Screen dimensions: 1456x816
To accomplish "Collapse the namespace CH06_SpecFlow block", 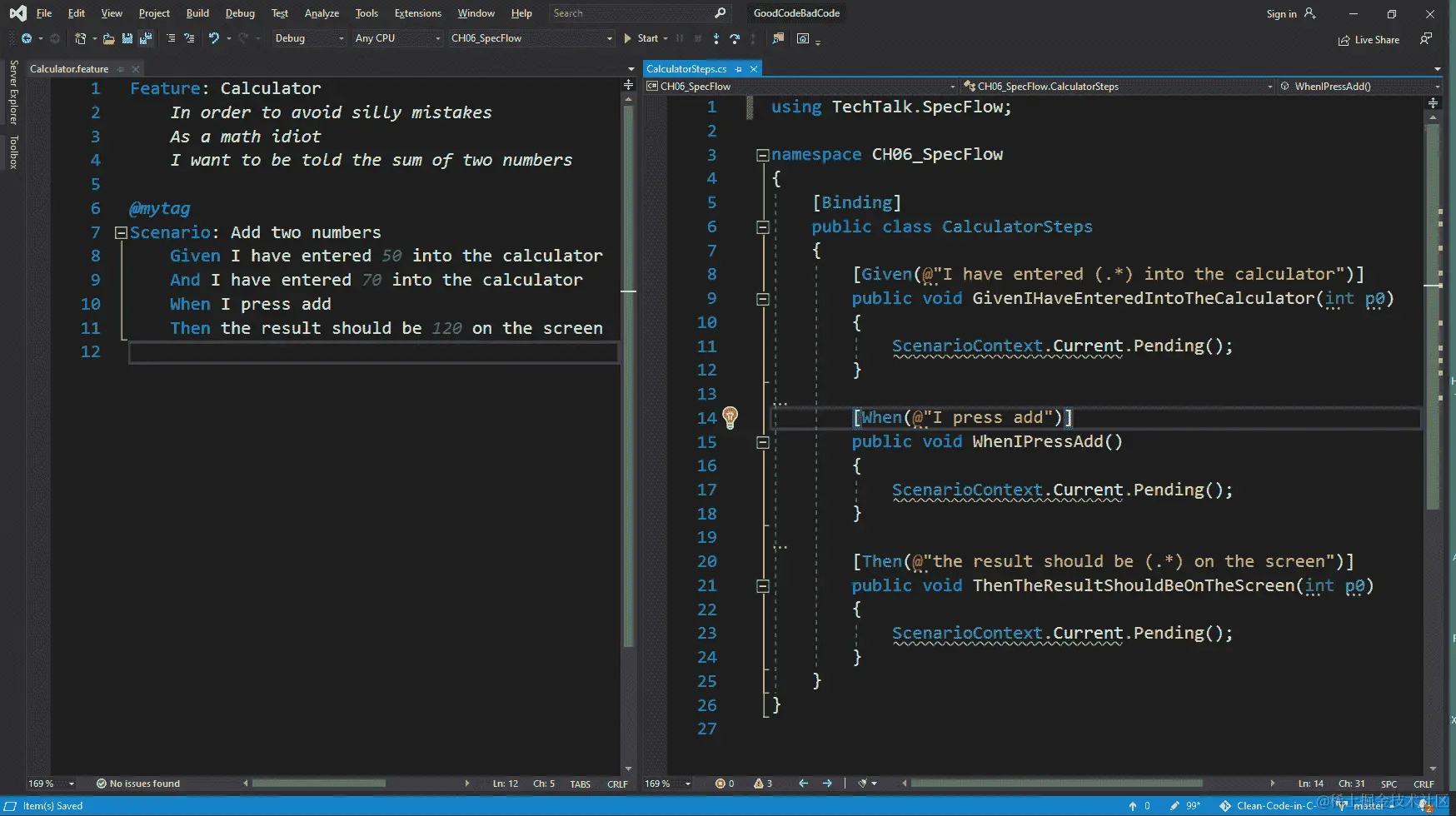I will coord(762,155).
